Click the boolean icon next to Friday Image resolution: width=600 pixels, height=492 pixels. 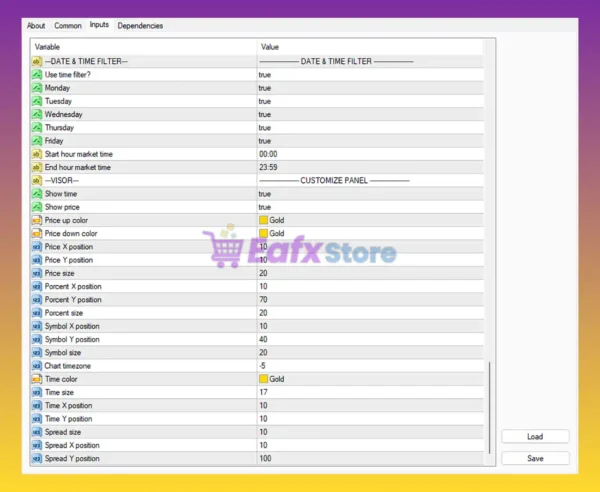[37, 141]
